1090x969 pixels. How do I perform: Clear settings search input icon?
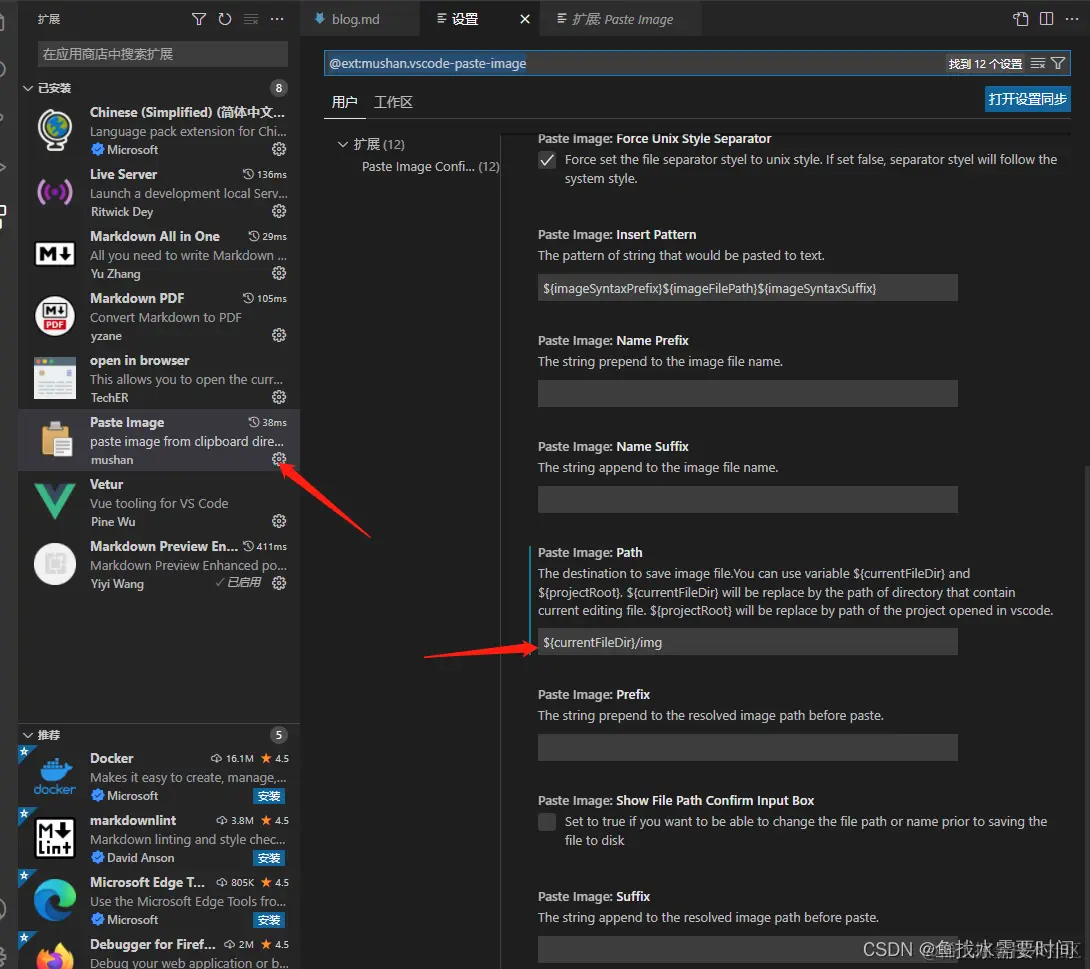[x=1038, y=63]
